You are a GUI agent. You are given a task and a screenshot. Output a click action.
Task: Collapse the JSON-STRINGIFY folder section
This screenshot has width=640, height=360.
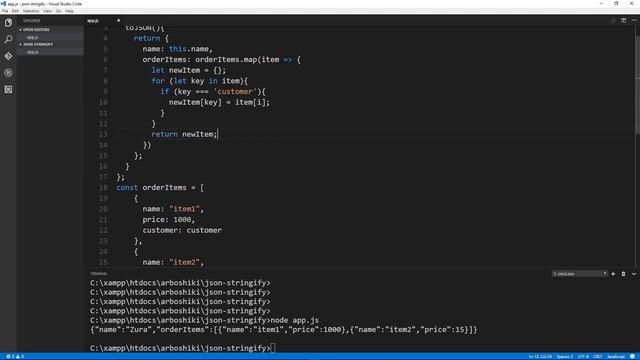pos(50,44)
